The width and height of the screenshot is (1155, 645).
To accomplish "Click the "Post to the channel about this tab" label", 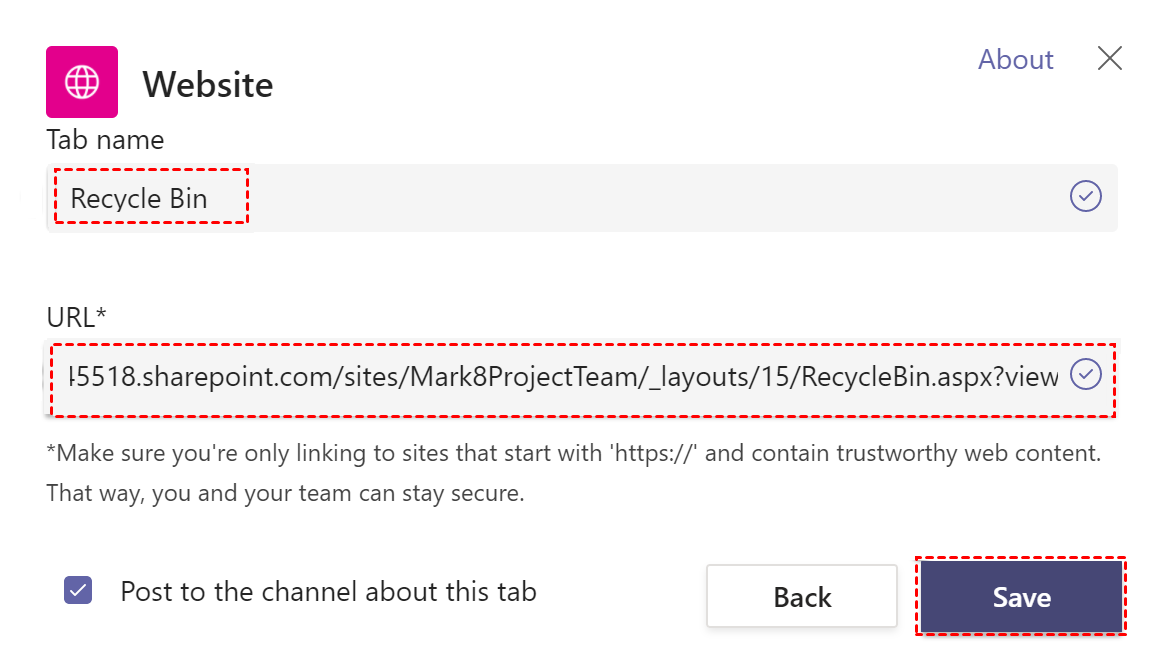I will point(328,592).
